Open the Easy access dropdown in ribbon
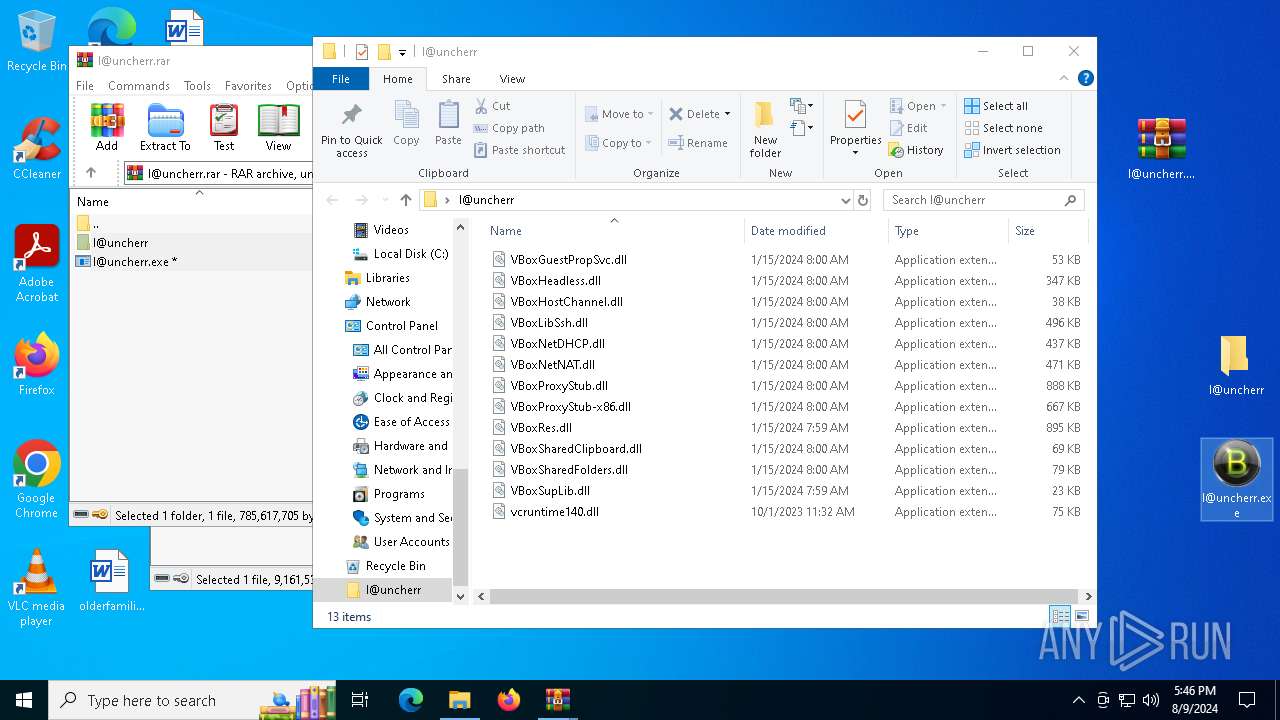The image size is (1280, 720). click(801, 127)
